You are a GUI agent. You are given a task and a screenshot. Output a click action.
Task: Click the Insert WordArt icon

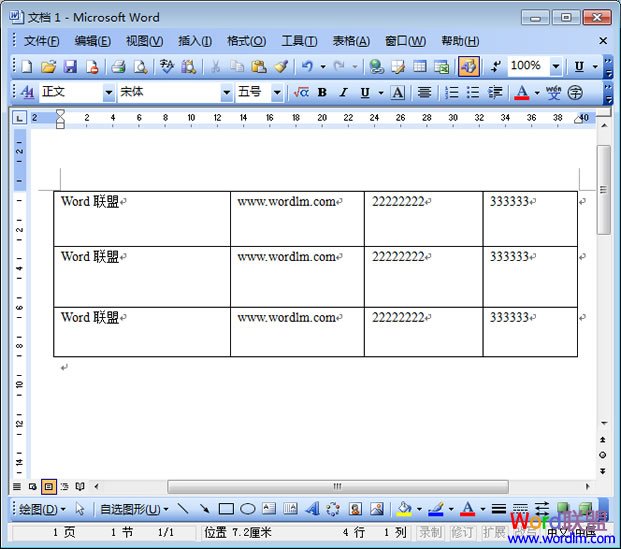point(311,508)
